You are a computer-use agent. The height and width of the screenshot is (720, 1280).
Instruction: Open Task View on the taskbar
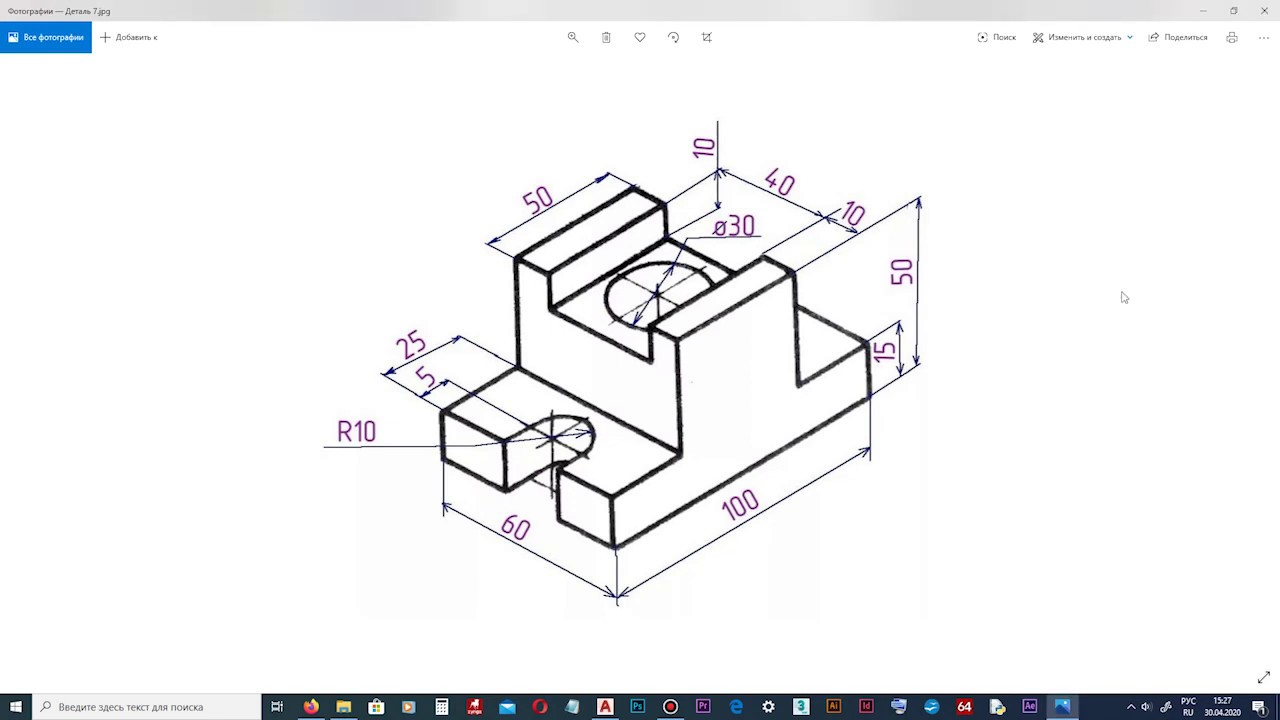[278, 707]
